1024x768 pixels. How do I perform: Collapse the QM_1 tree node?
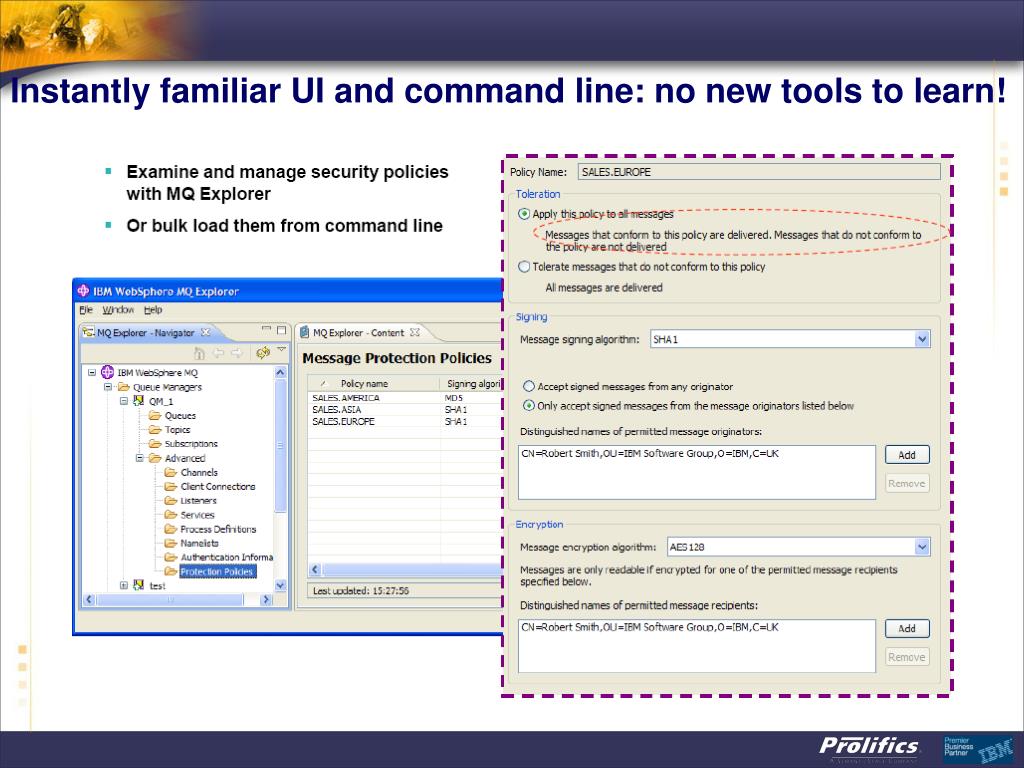(x=123, y=401)
